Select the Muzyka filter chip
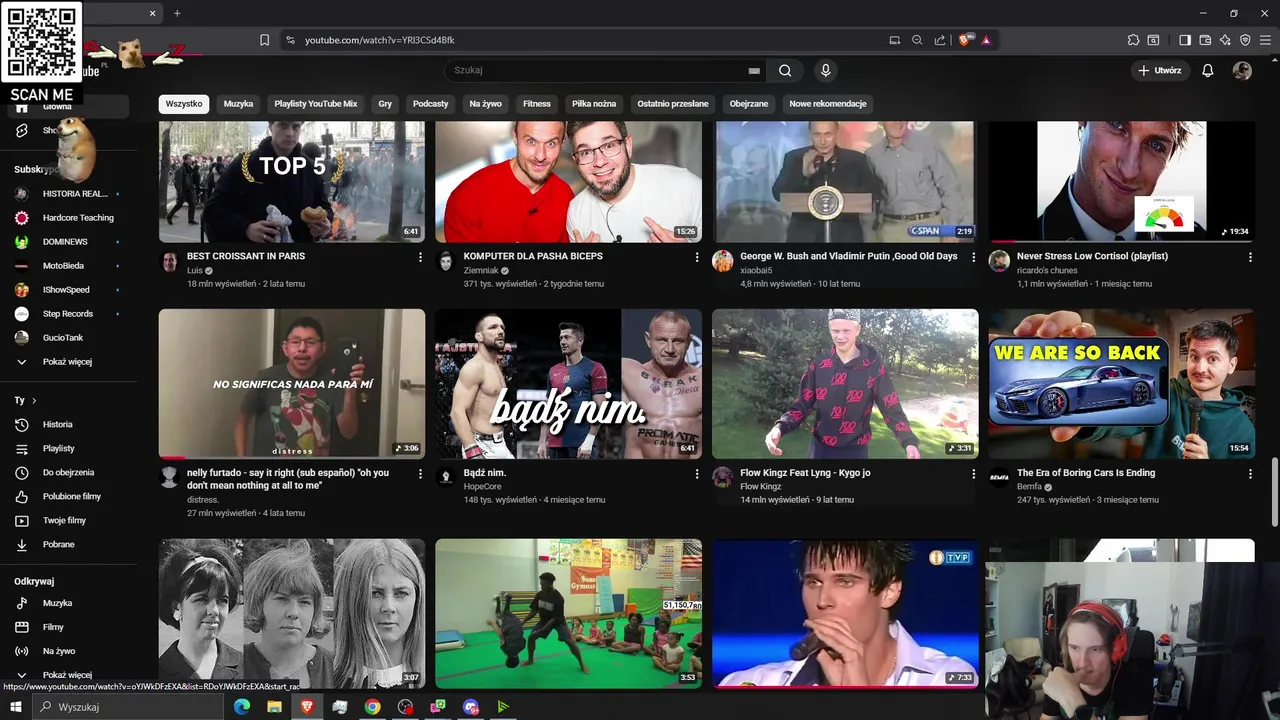This screenshot has height=720, width=1280. click(x=238, y=104)
